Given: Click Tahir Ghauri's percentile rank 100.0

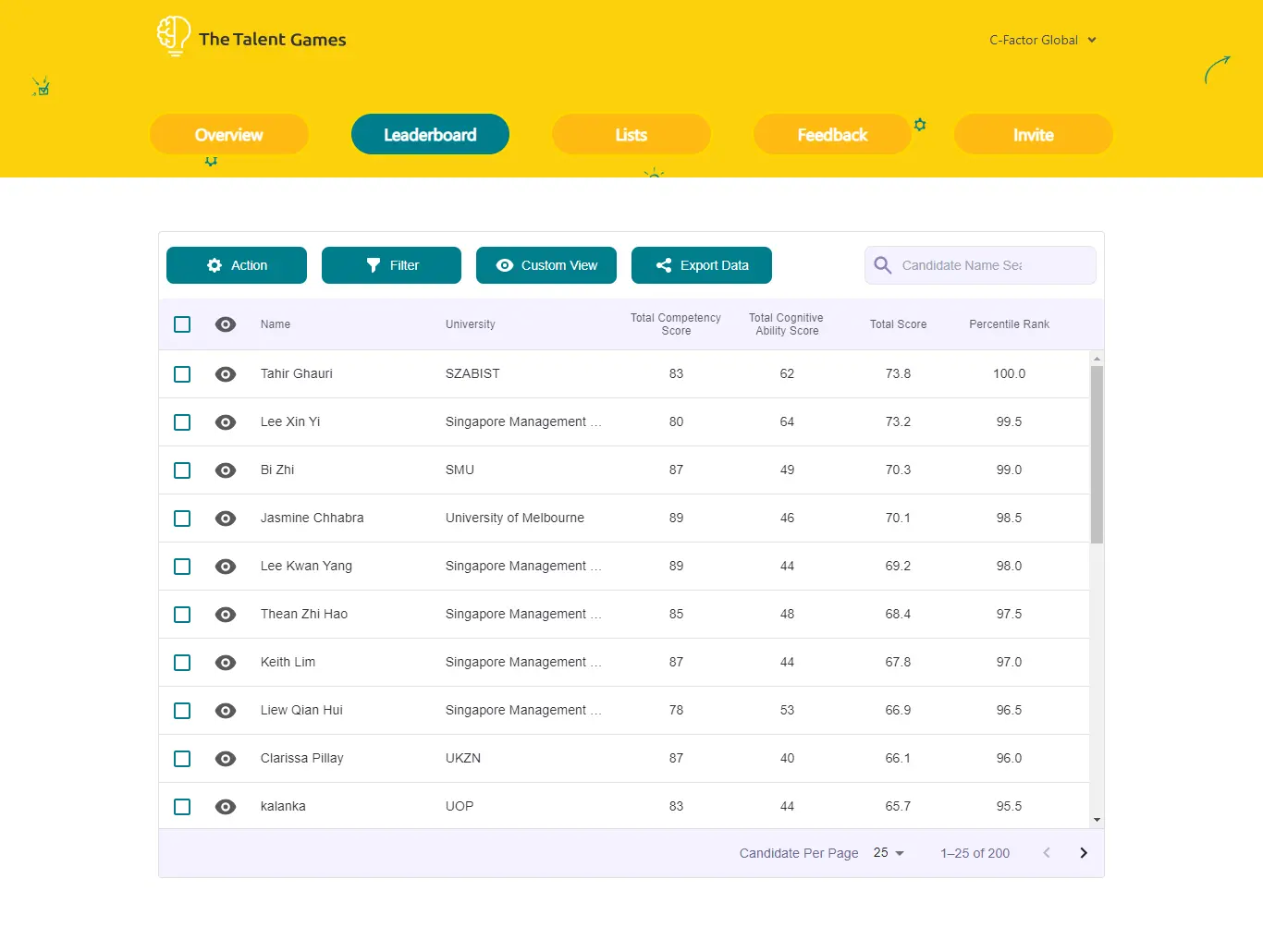Looking at the screenshot, I should coord(1009,374).
